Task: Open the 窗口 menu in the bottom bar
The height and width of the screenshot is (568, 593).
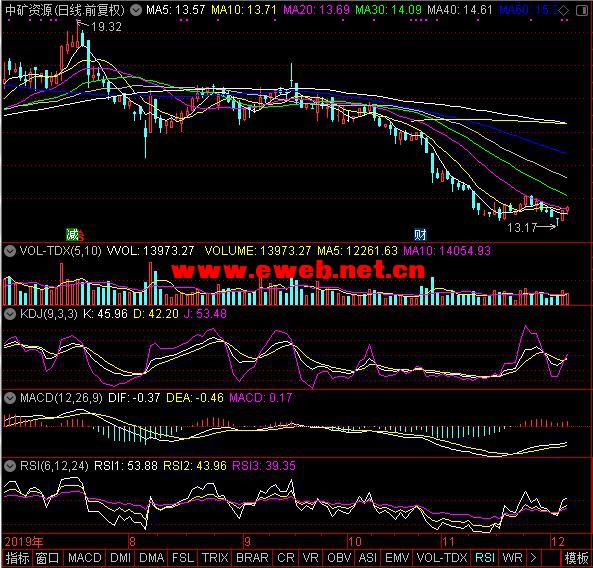Action: 48,558
